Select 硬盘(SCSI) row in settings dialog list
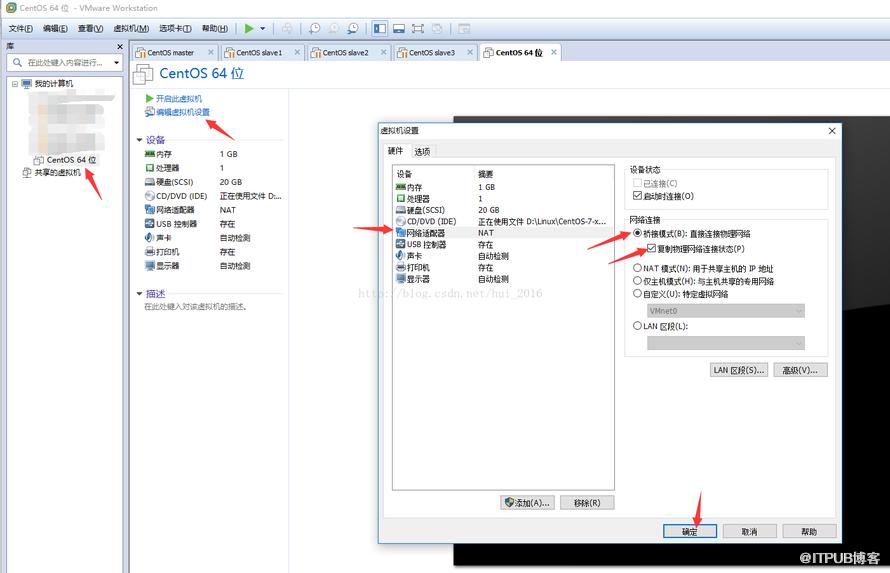This screenshot has width=890, height=573. tap(502, 210)
